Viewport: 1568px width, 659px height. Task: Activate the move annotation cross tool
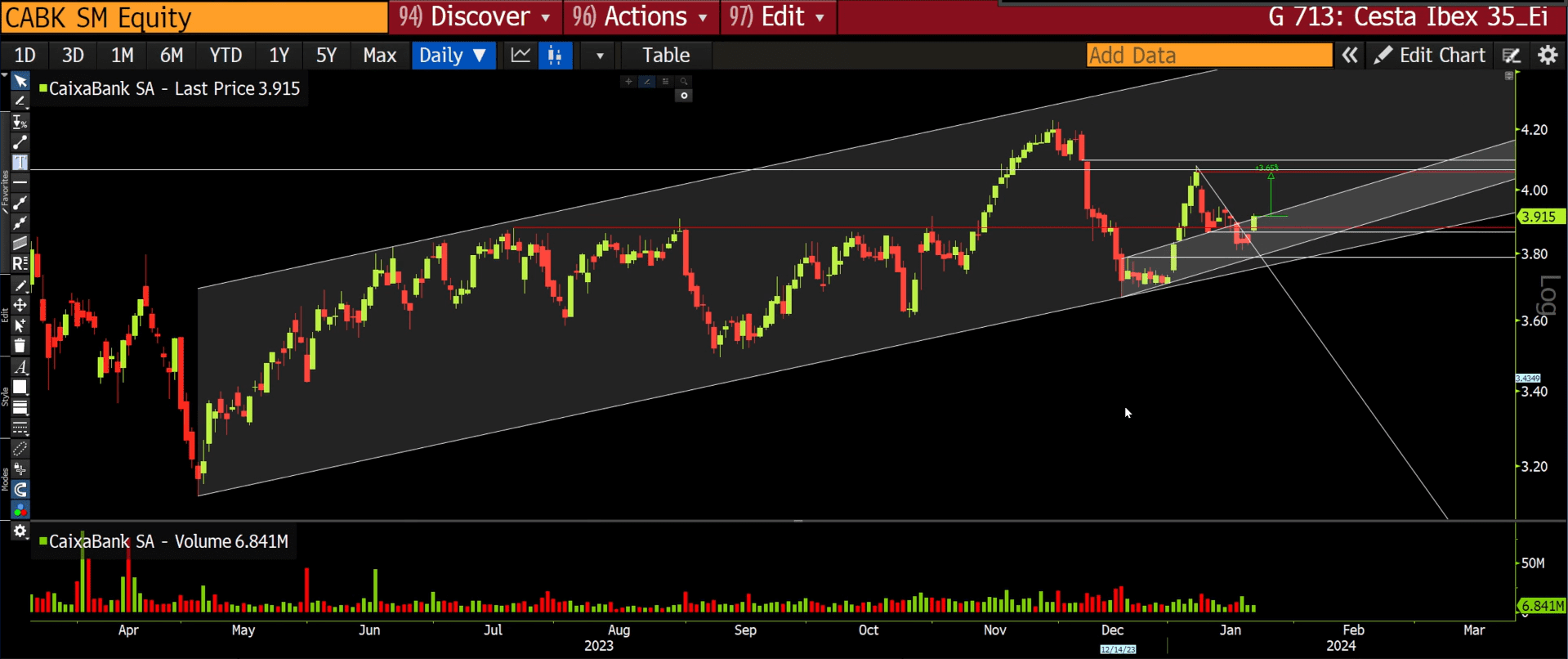coord(20,305)
